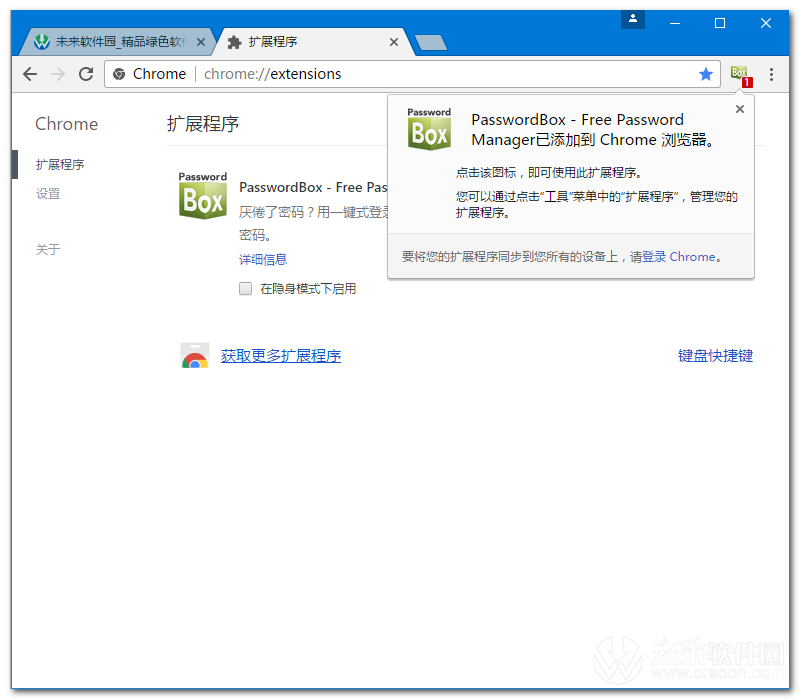The image size is (800, 700).
Task: Enable 在隐身模式下启用 checkbox
Action: tap(245, 289)
